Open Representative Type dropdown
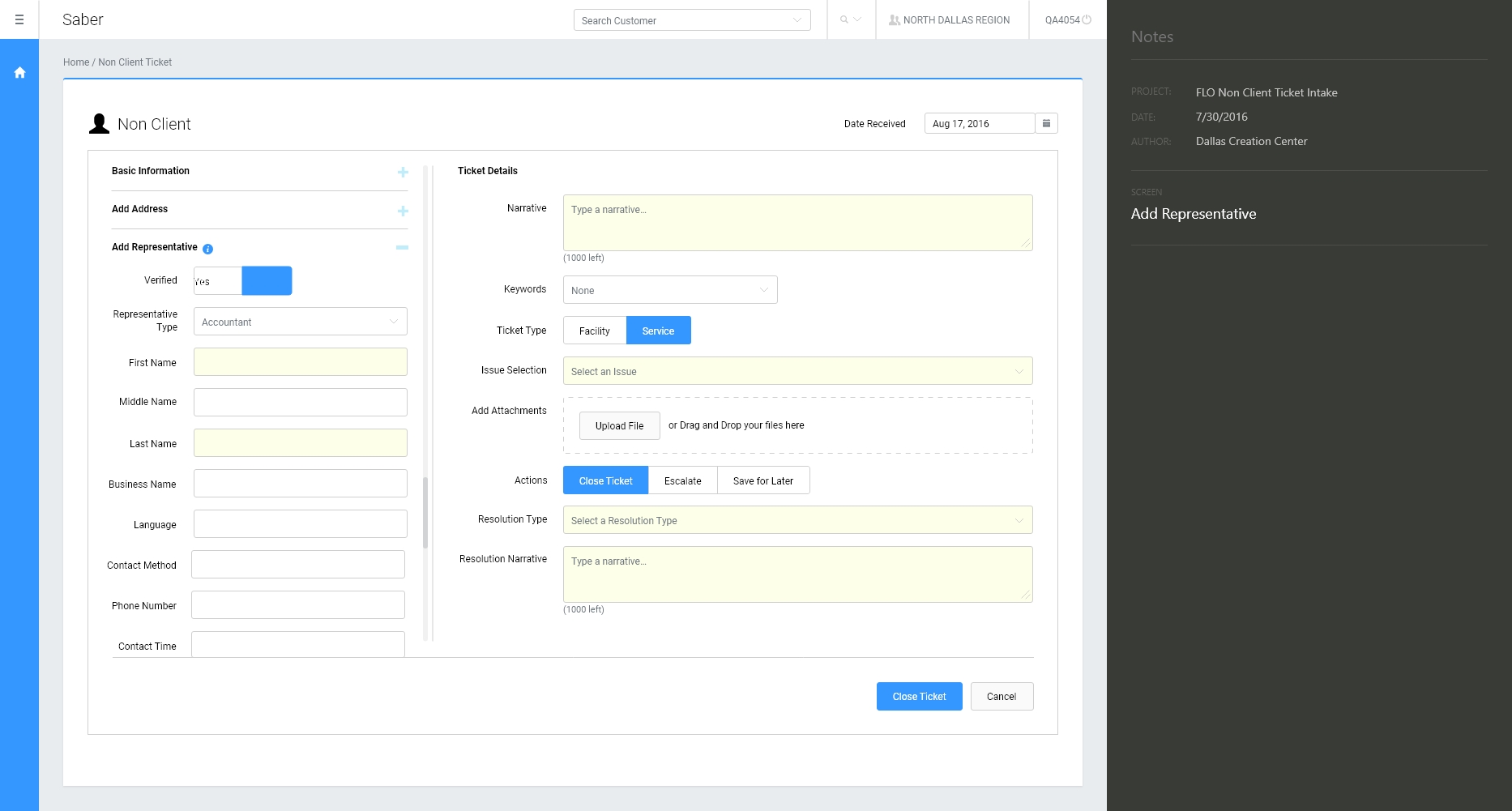1512x811 pixels. (x=301, y=322)
